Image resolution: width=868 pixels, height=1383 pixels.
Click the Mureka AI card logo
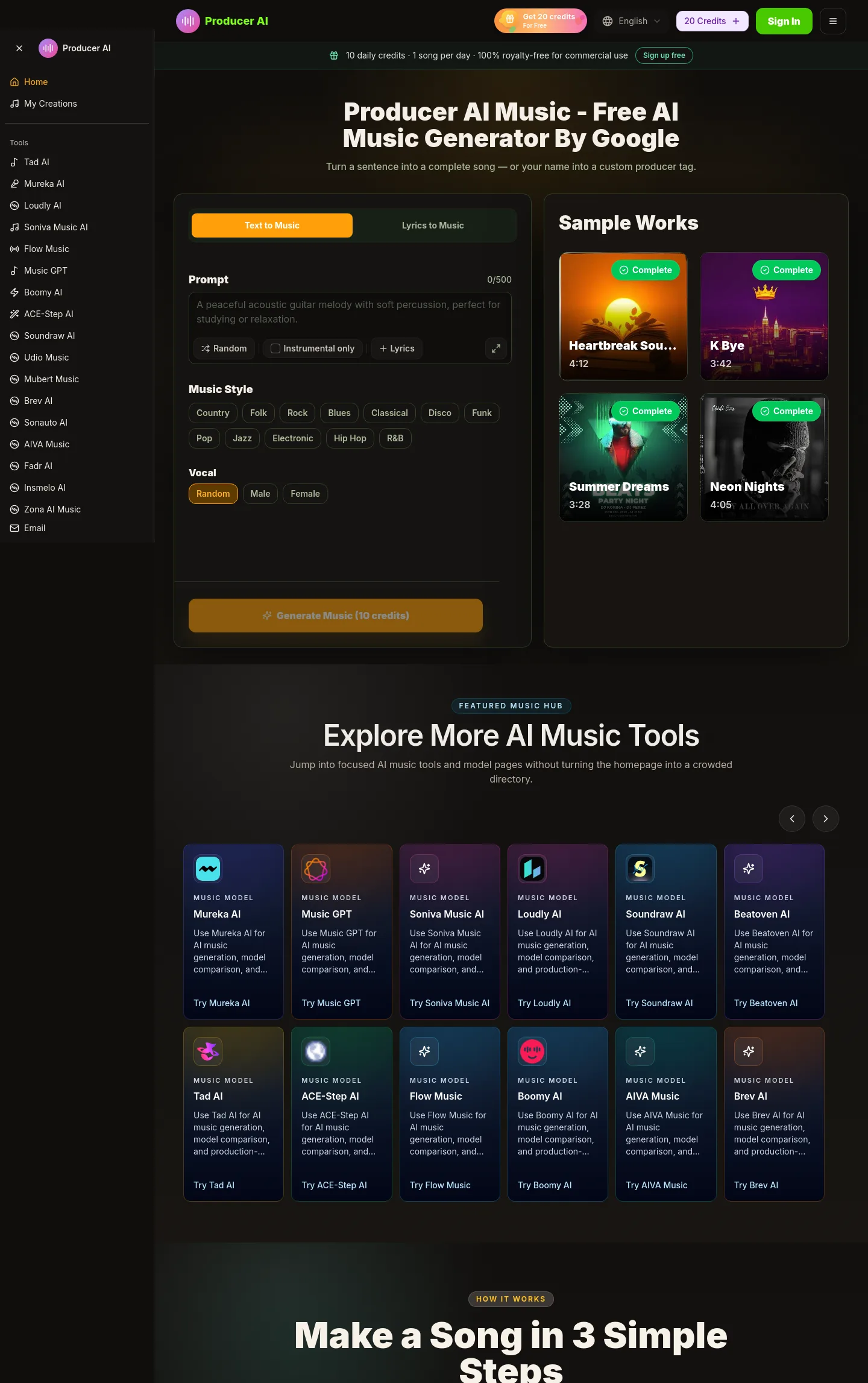(208, 869)
